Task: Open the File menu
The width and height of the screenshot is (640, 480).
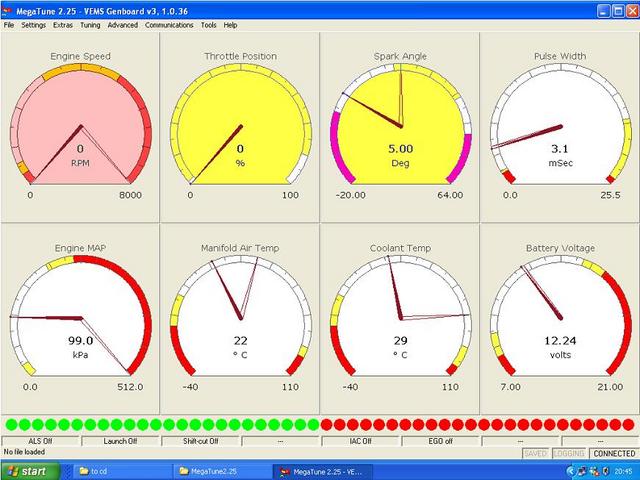Action: click(9, 24)
